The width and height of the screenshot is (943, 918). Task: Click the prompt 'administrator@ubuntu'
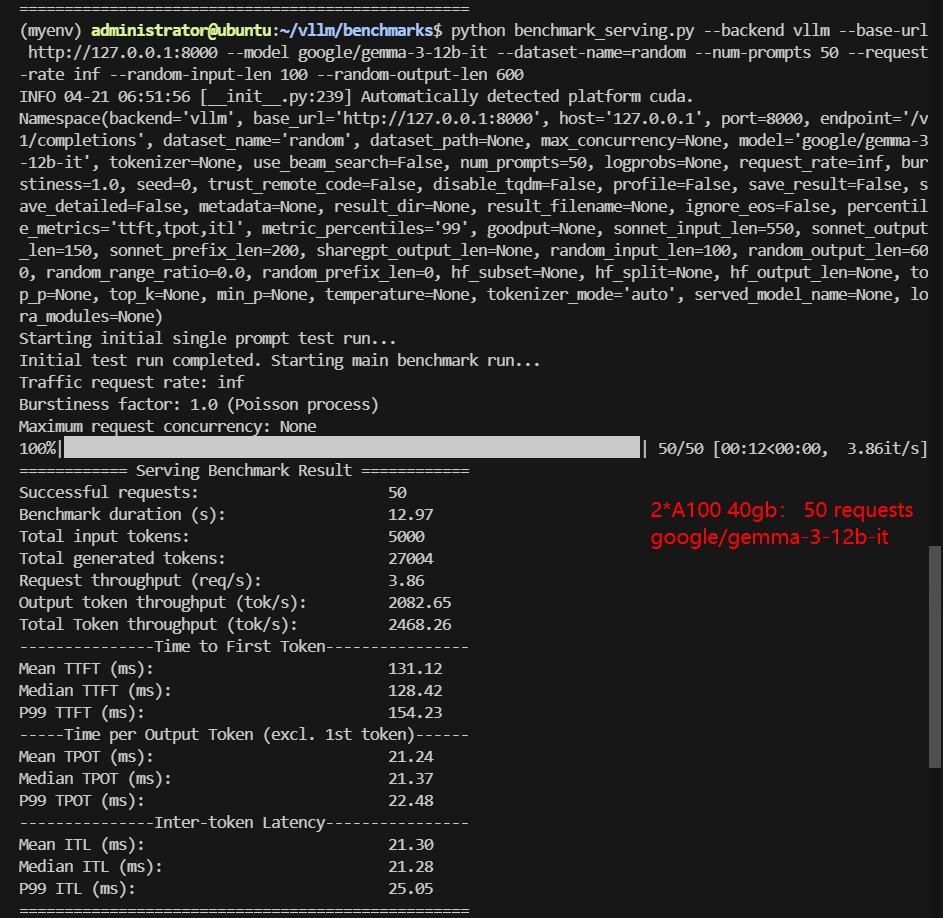click(x=181, y=31)
